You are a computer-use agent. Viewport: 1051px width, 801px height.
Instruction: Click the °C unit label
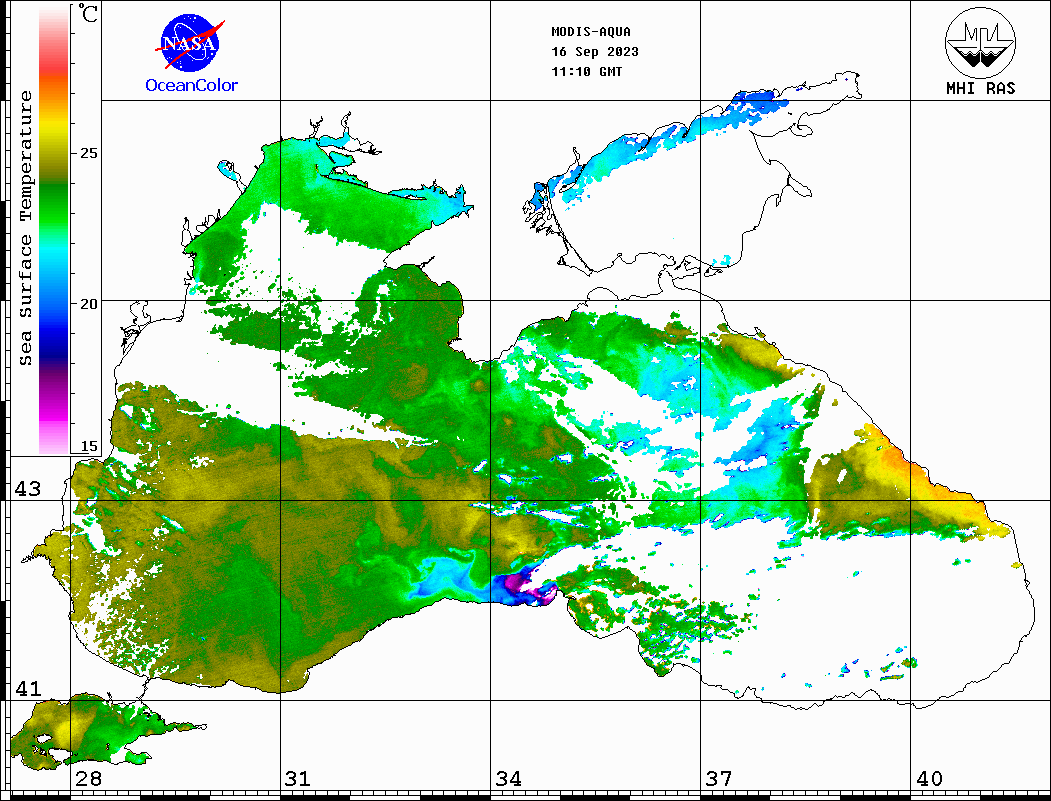[88, 13]
